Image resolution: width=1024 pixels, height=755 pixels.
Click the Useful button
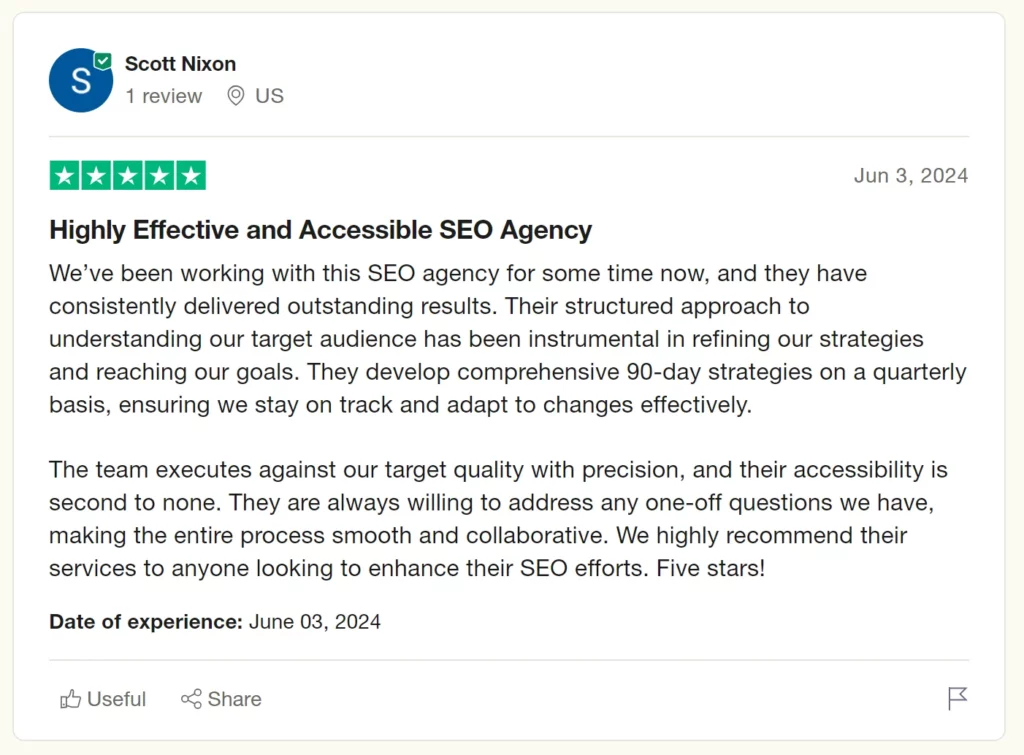[x=101, y=699]
